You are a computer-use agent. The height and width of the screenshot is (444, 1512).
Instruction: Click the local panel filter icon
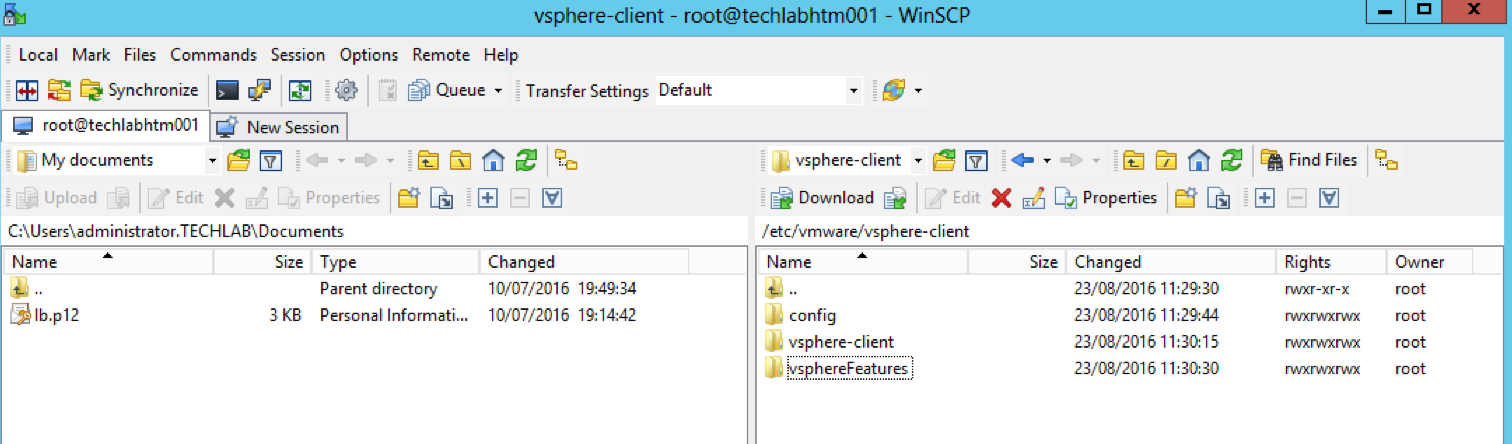271,160
